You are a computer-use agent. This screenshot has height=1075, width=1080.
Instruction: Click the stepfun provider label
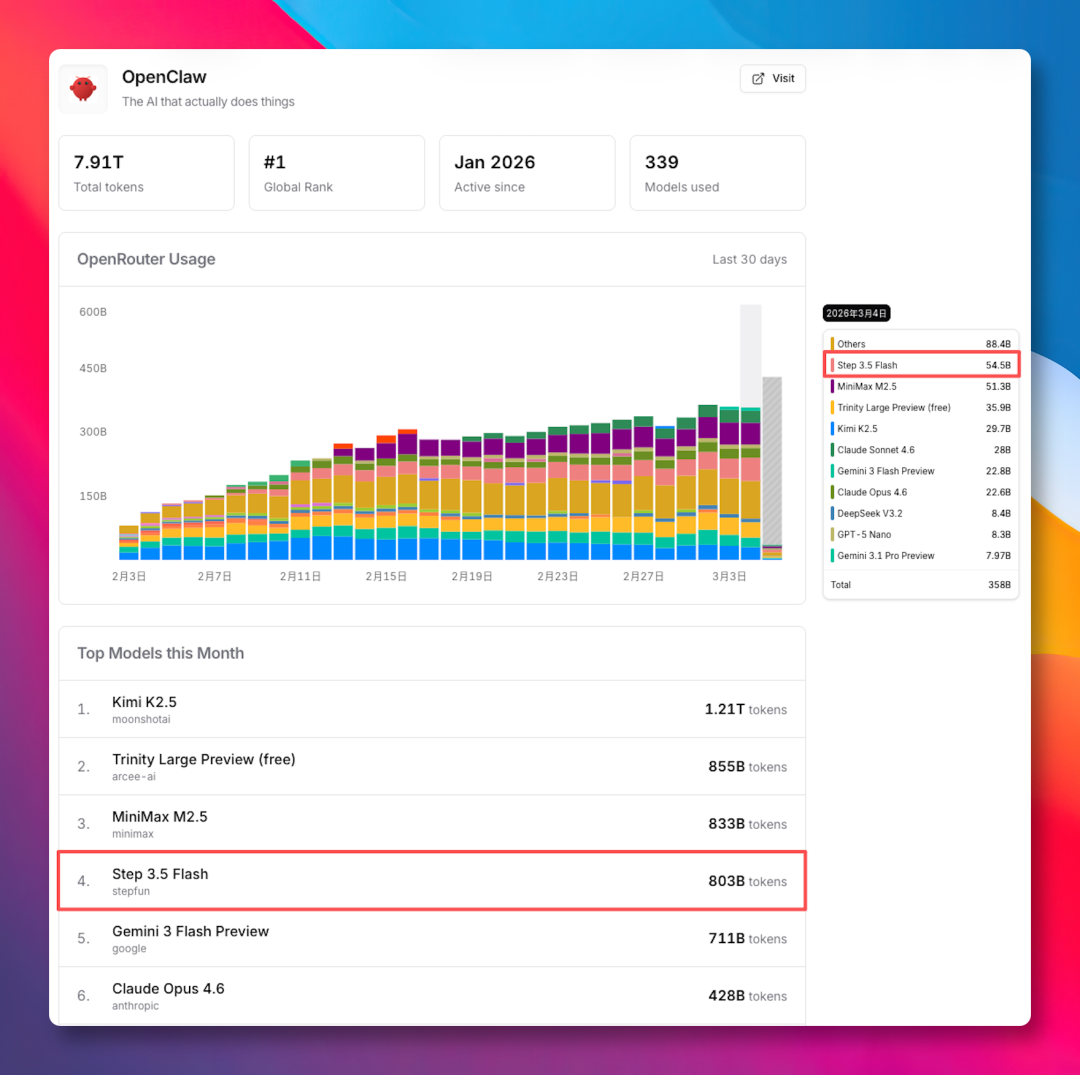pyautogui.click(x=131, y=891)
